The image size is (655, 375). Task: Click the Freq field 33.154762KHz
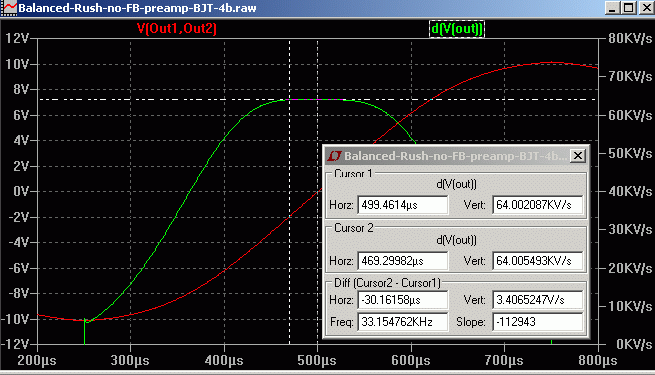[403, 322]
